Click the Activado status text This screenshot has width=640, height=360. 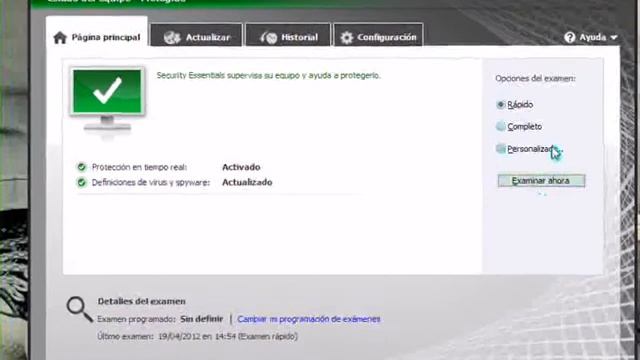(x=241, y=167)
